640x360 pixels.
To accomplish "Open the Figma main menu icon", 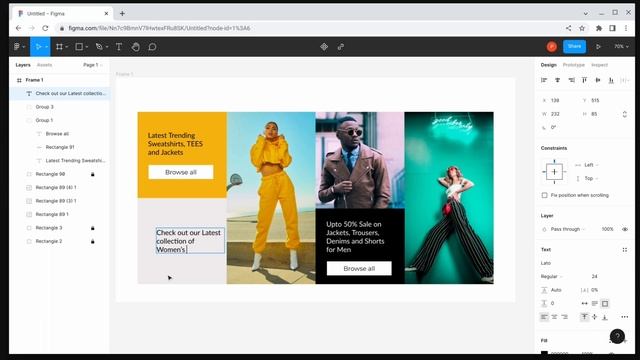I will [x=17, y=47].
